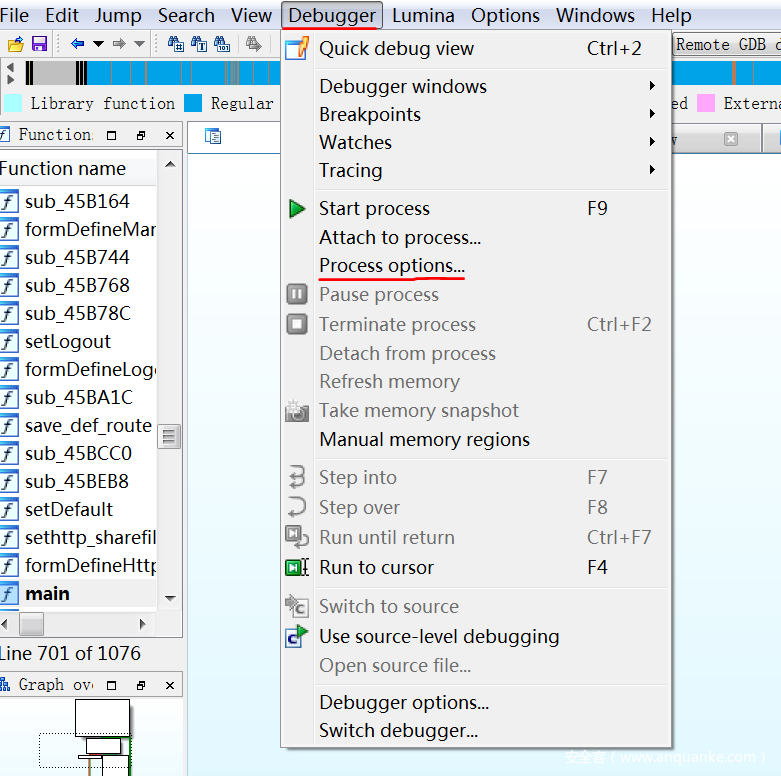Screen dimensions: 781x776
Task: Click the Step over icon
Action: click(x=297, y=507)
